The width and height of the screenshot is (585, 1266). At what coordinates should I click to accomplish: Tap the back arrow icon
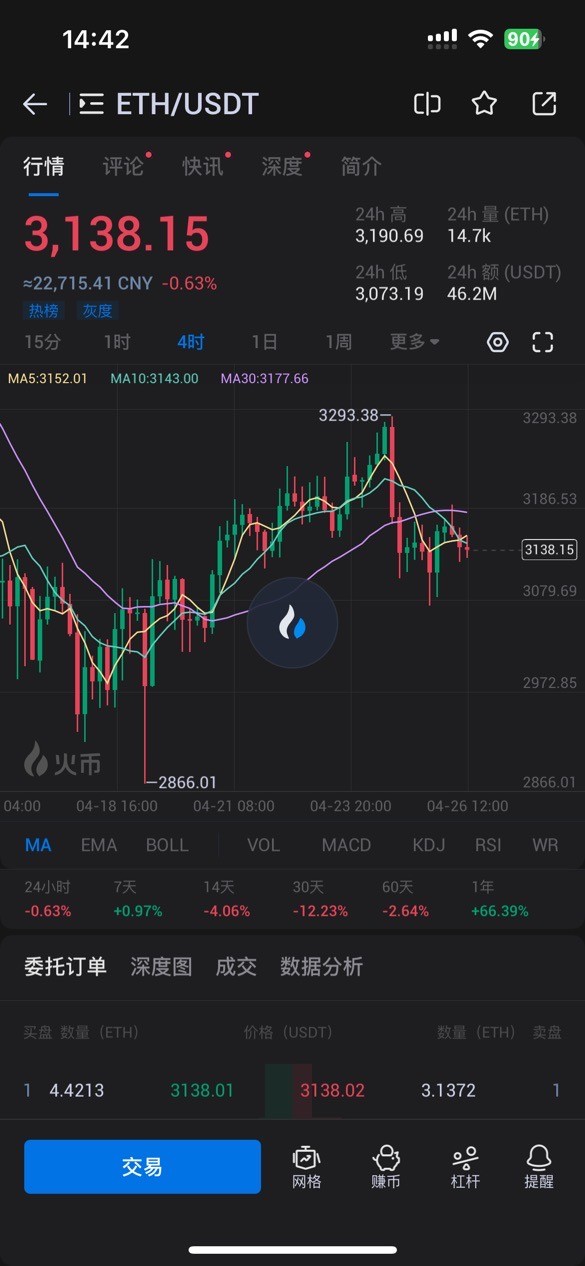coord(35,104)
